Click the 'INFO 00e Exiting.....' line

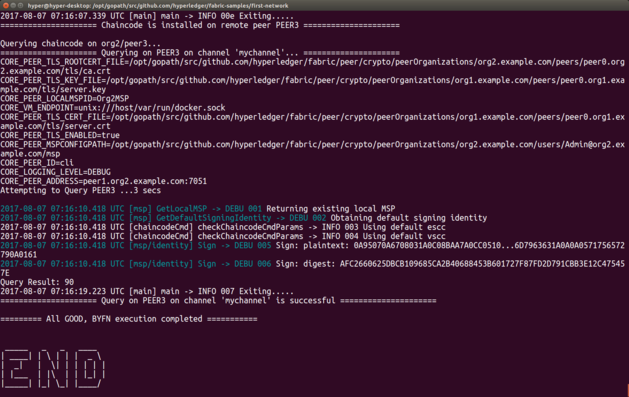coord(147,16)
